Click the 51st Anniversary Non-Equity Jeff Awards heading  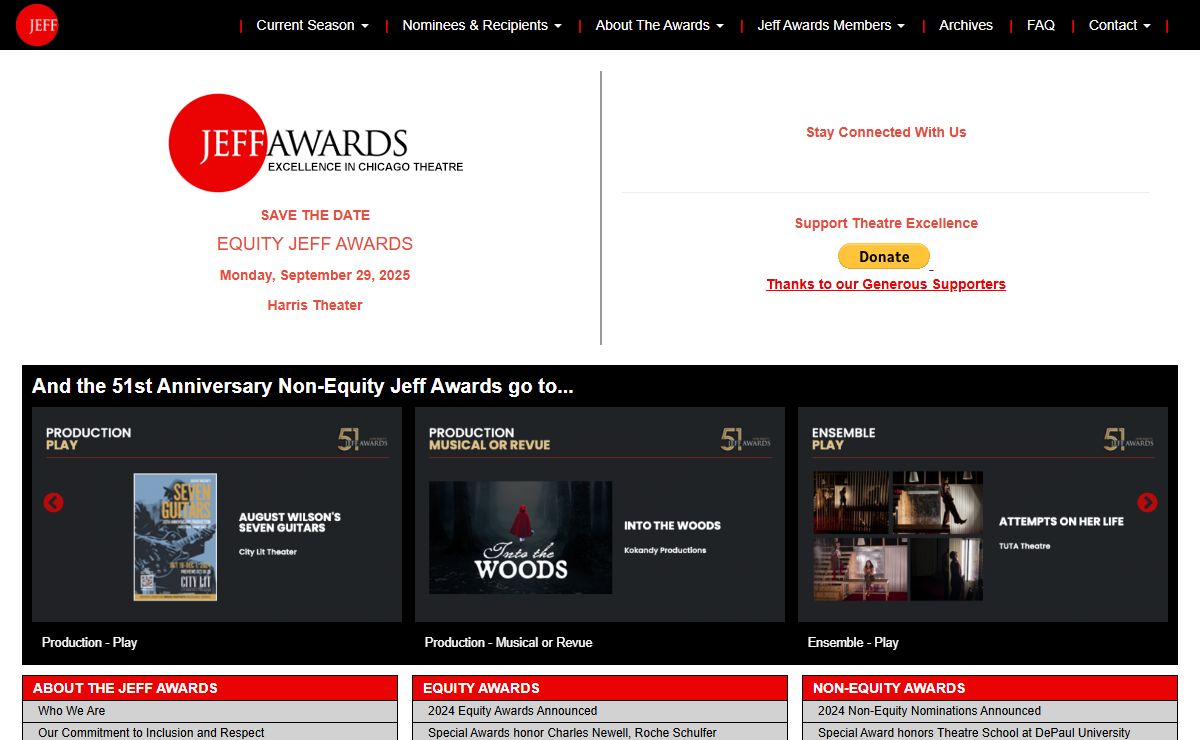303,386
